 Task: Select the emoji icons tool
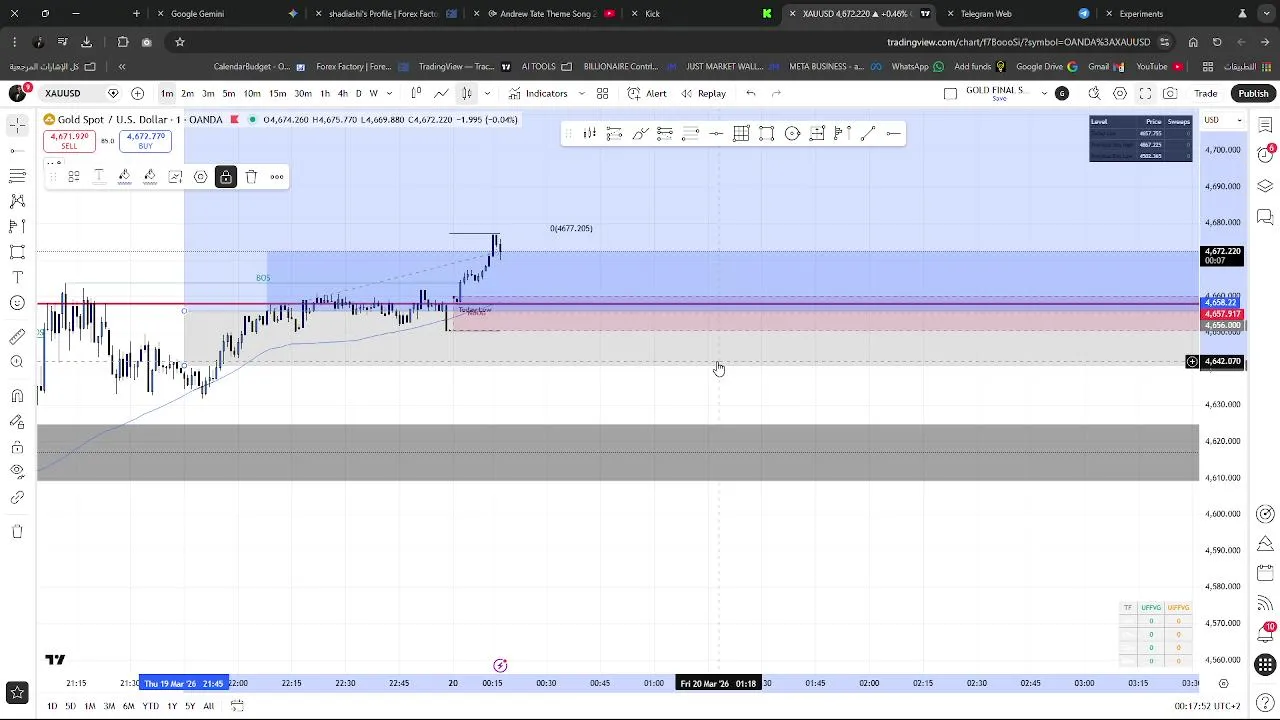17,302
